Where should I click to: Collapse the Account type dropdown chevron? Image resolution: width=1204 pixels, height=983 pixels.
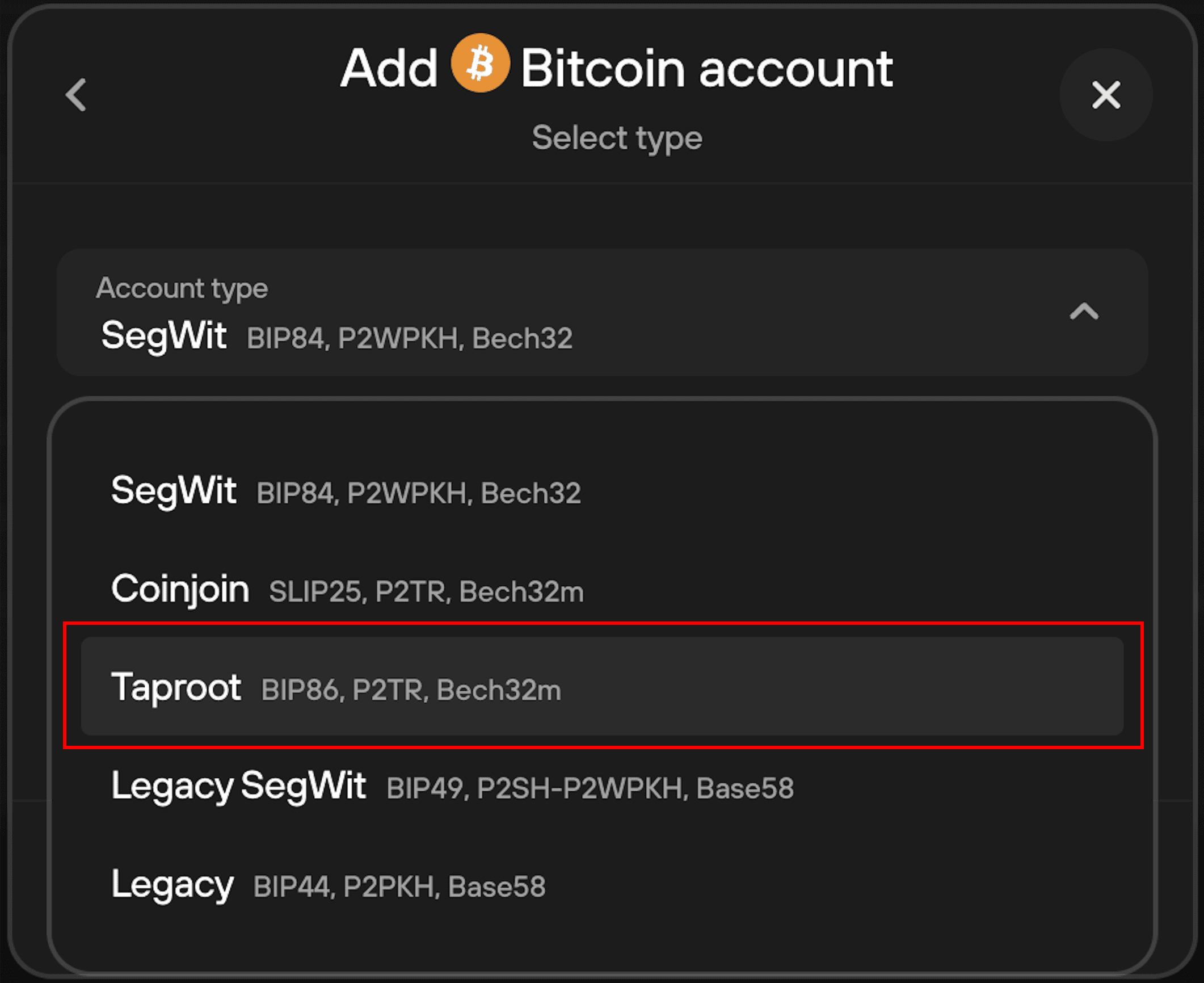(1084, 312)
